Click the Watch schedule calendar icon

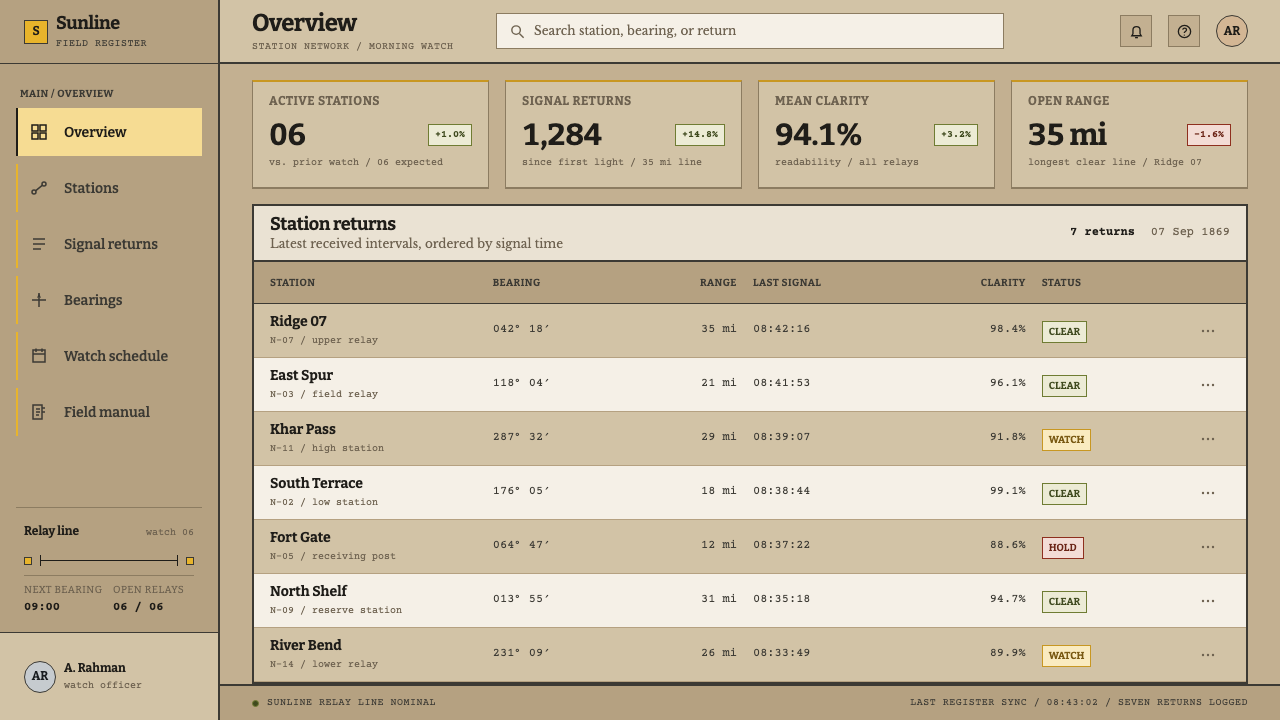pyautogui.click(x=39, y=356)
